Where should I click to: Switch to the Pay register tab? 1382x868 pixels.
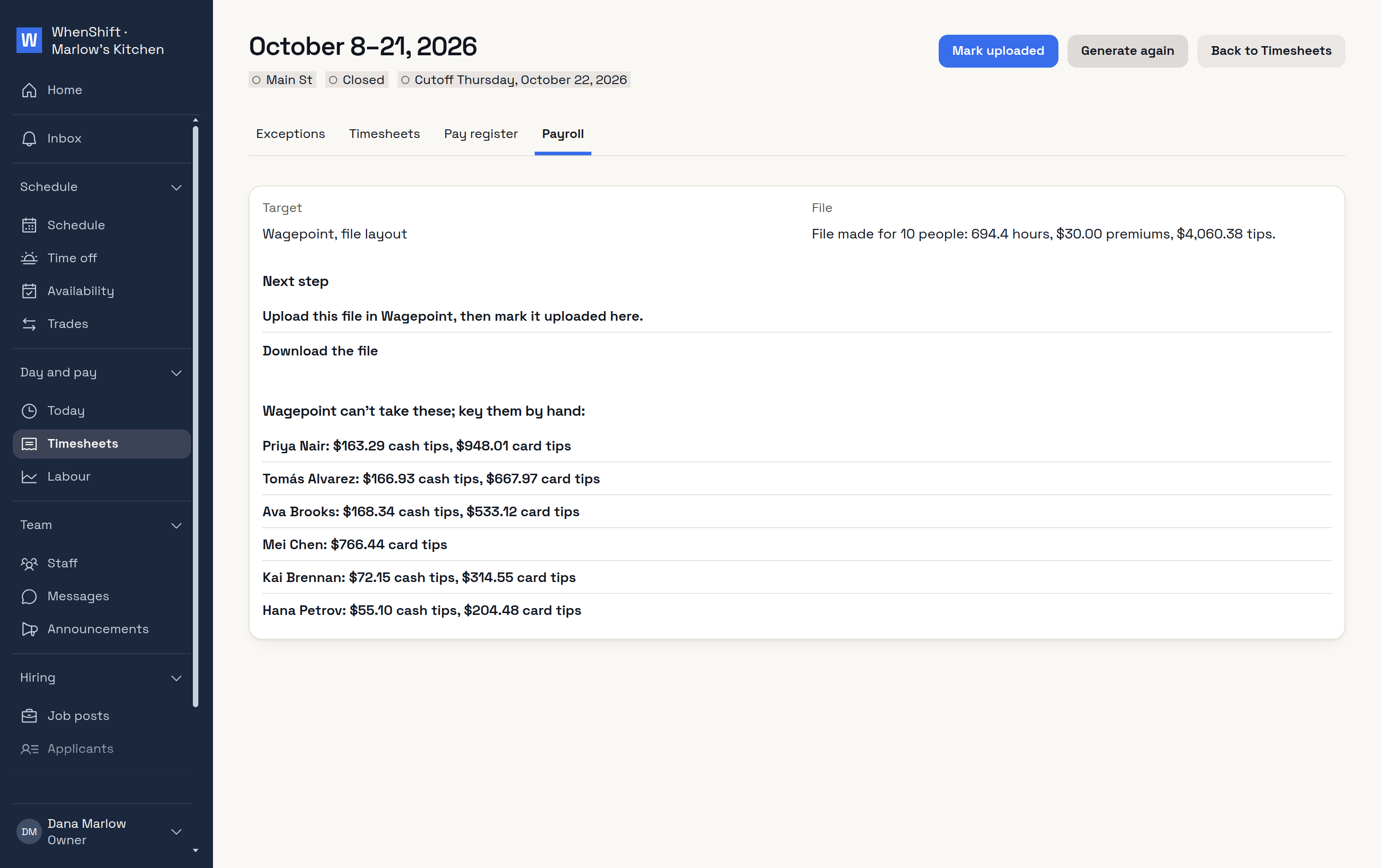481,134
